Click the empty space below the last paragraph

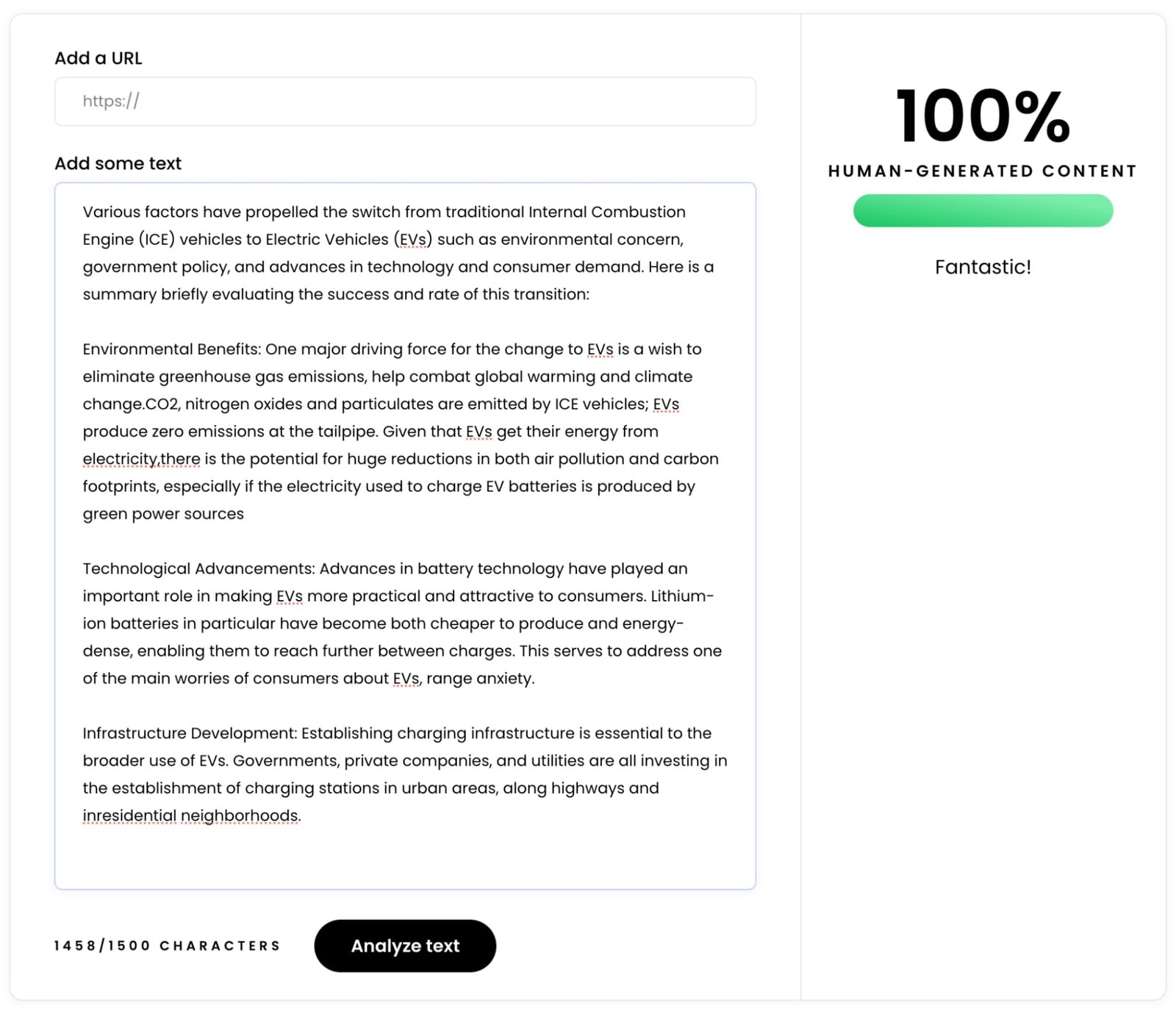(x=404, y=857)
